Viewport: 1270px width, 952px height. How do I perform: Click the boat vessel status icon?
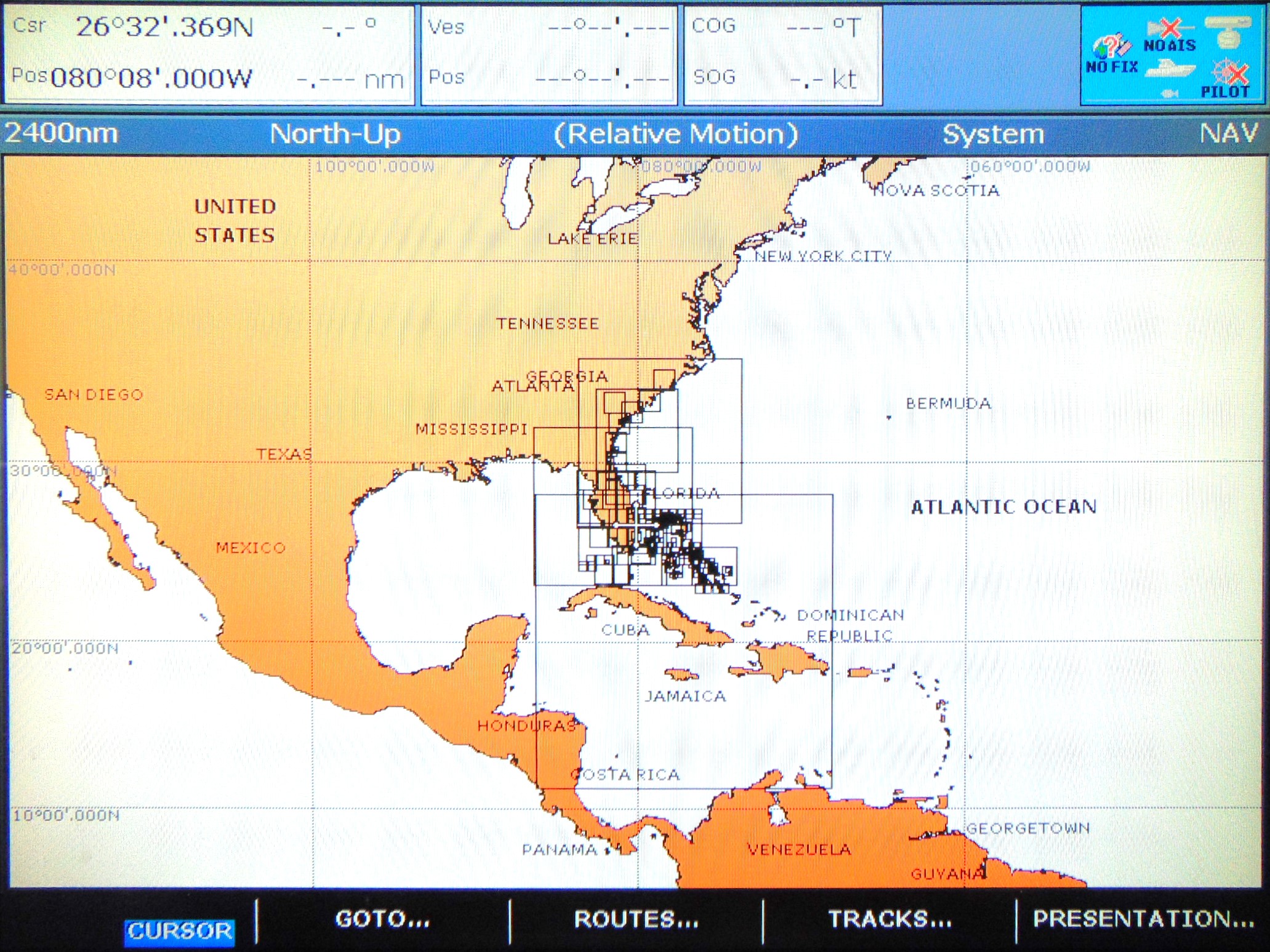click(1170, 68)
